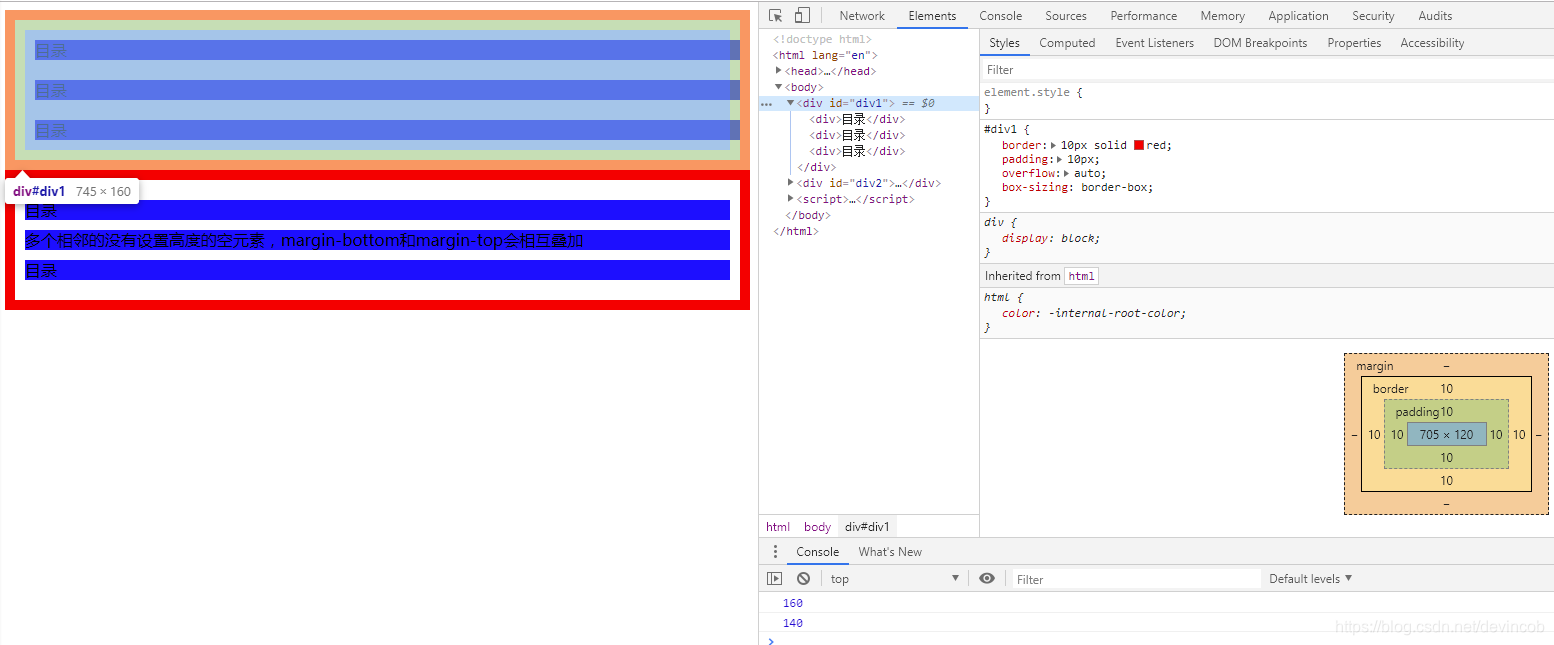Click the display: block declaration
Viewport: 1554px width, 645px height.
1051,238
